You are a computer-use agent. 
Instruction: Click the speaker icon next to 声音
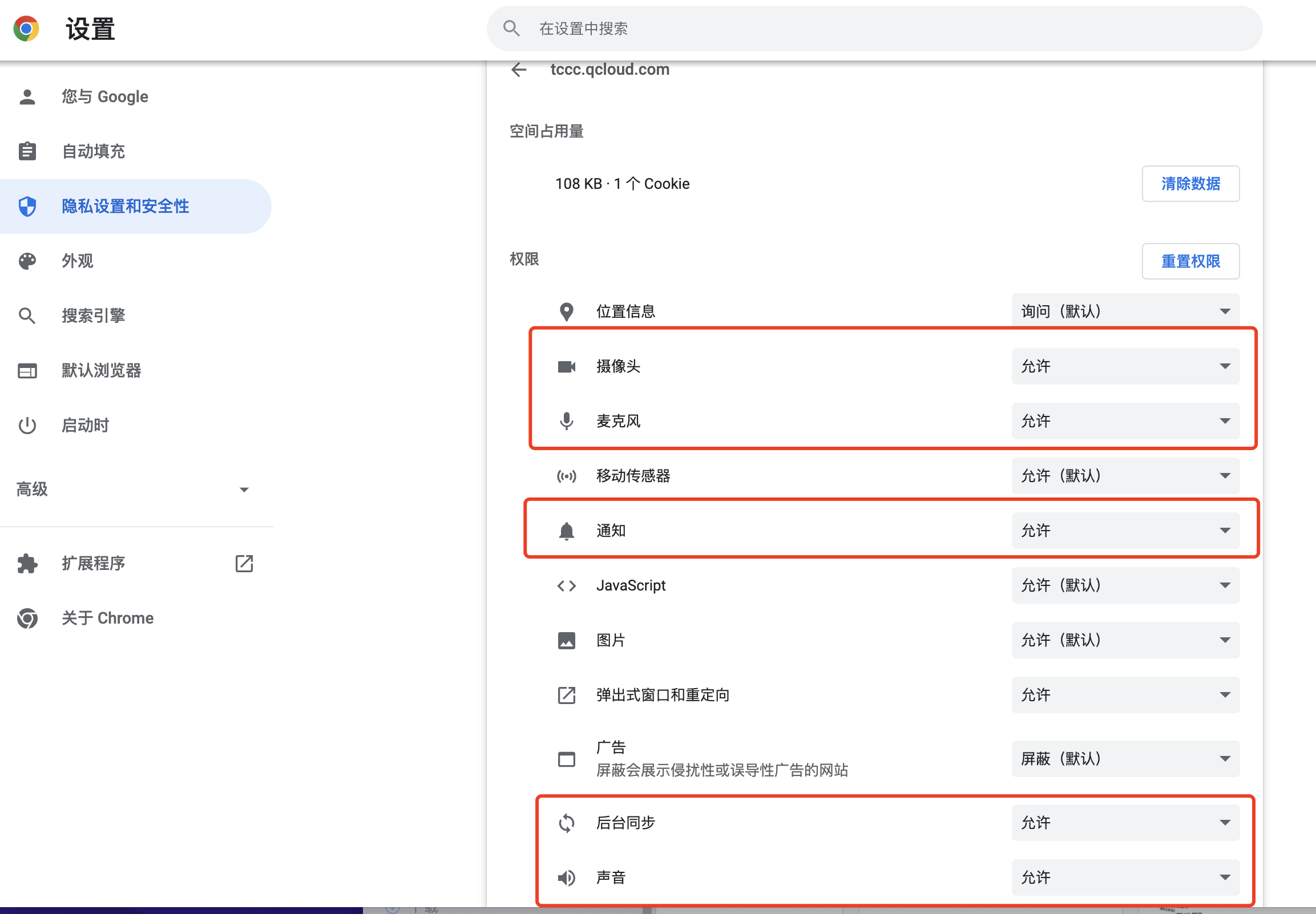pos(566,877)
